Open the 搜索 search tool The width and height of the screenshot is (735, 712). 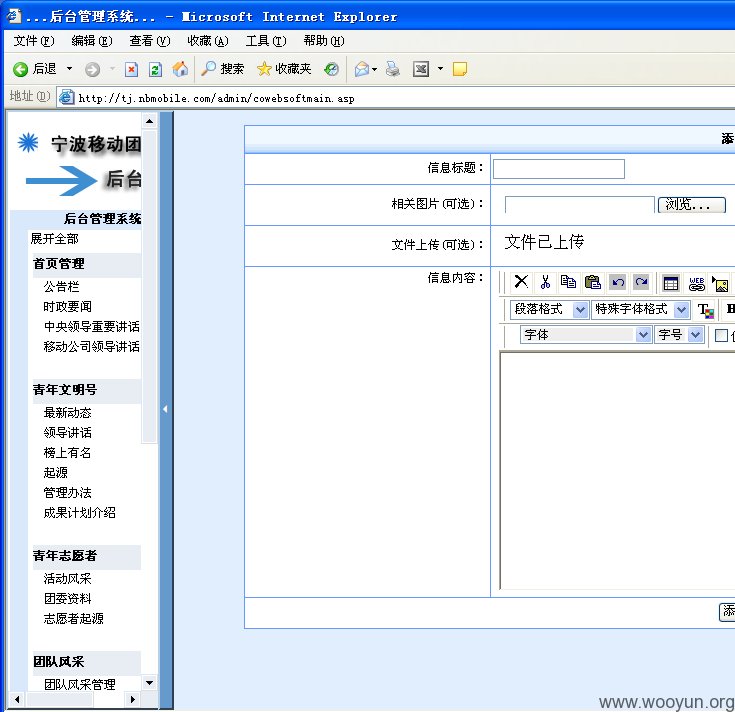[222, 69]
